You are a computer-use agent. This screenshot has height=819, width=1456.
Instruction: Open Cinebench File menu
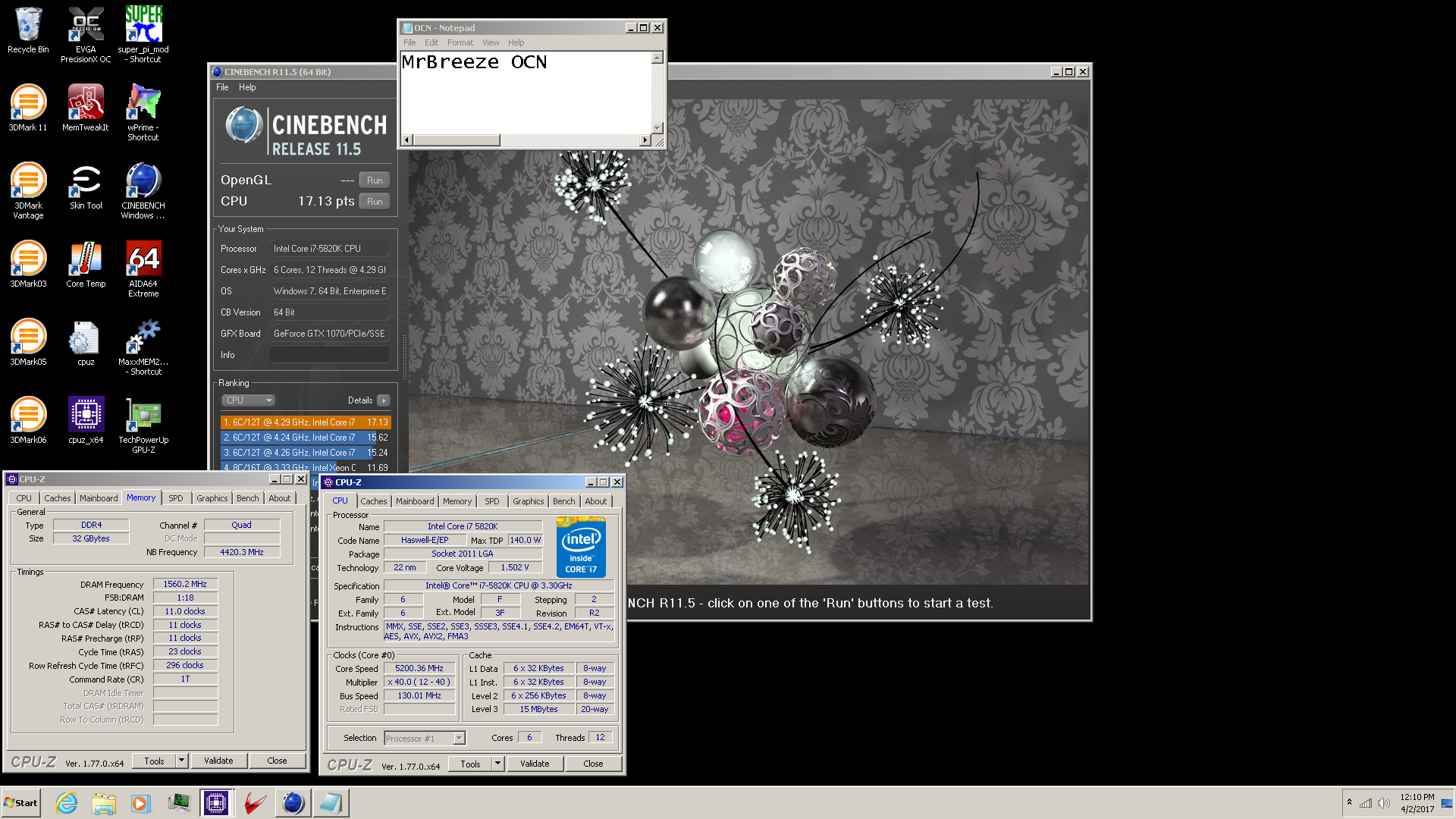click(222, 87)
